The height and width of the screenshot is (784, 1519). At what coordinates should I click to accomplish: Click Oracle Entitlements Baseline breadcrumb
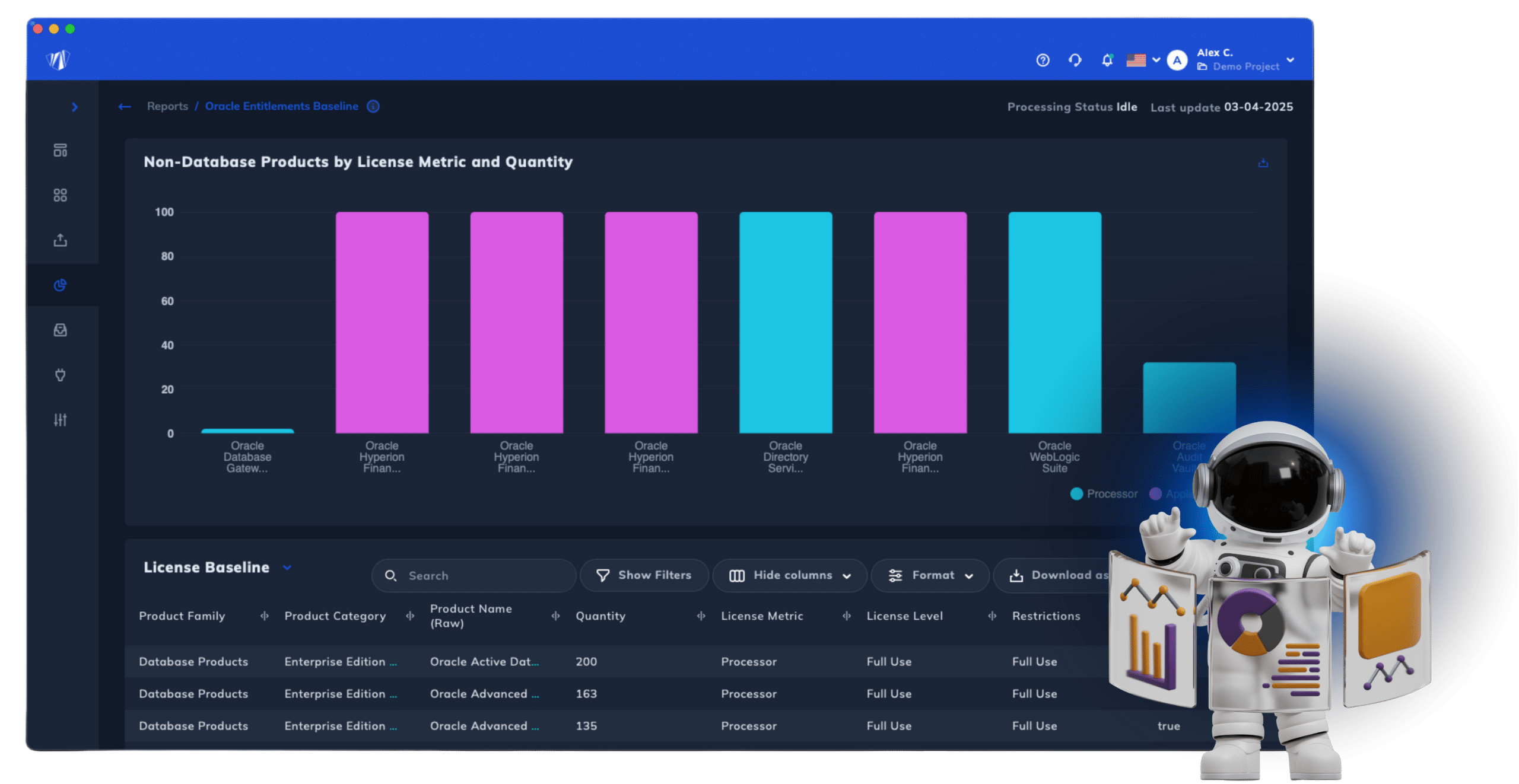[x=281, y=106]
